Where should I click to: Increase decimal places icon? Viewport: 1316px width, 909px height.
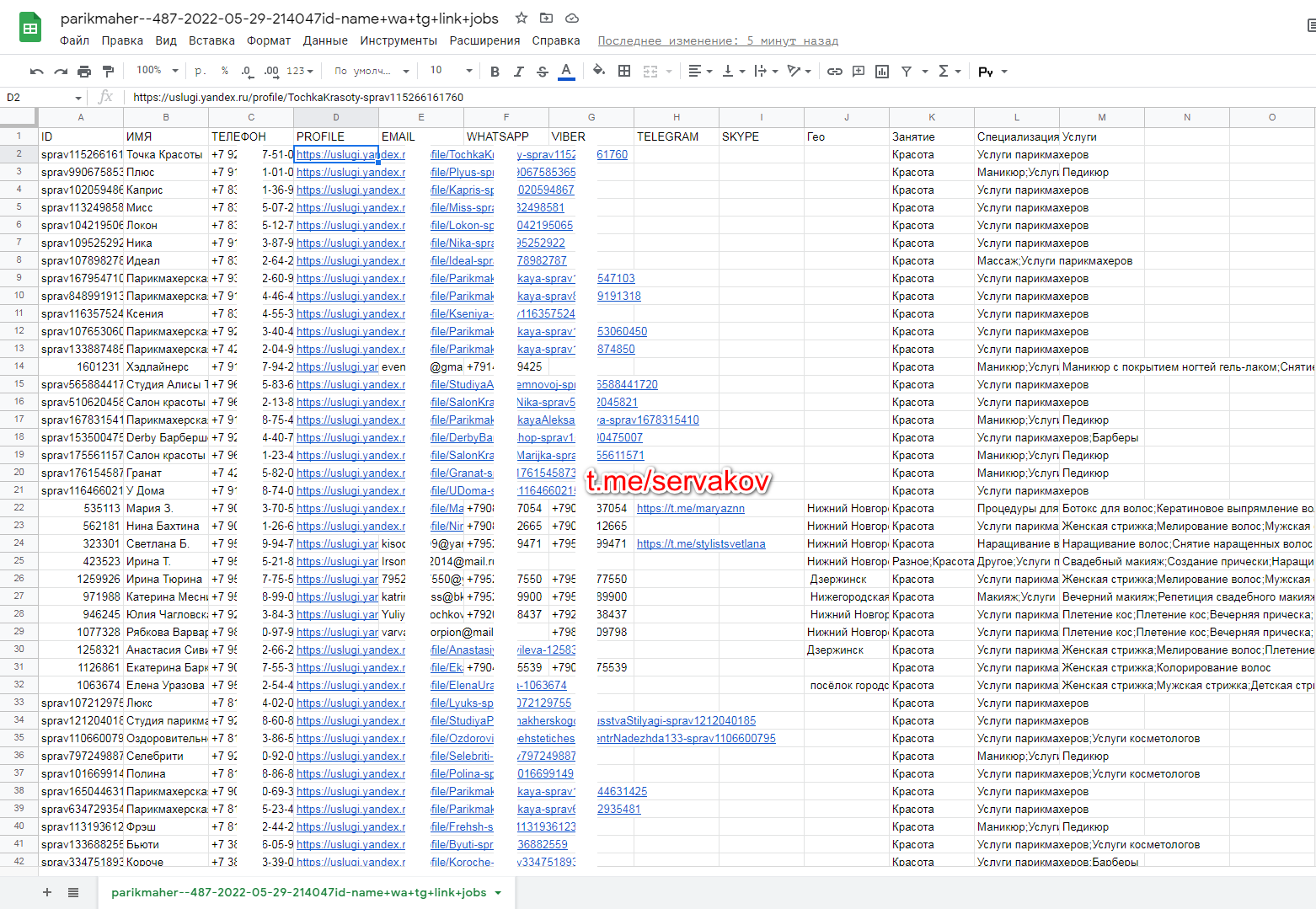pos(271,72)
